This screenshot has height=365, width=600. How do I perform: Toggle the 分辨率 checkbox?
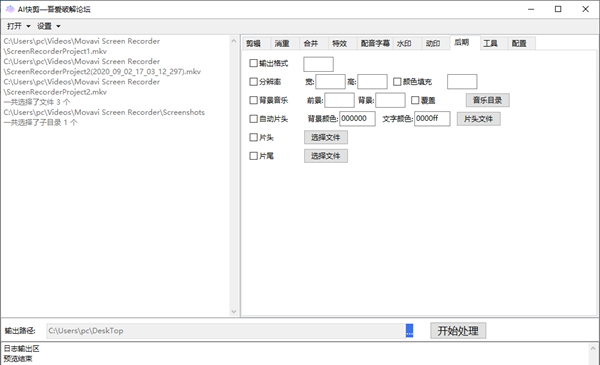(x=253, y=81)
